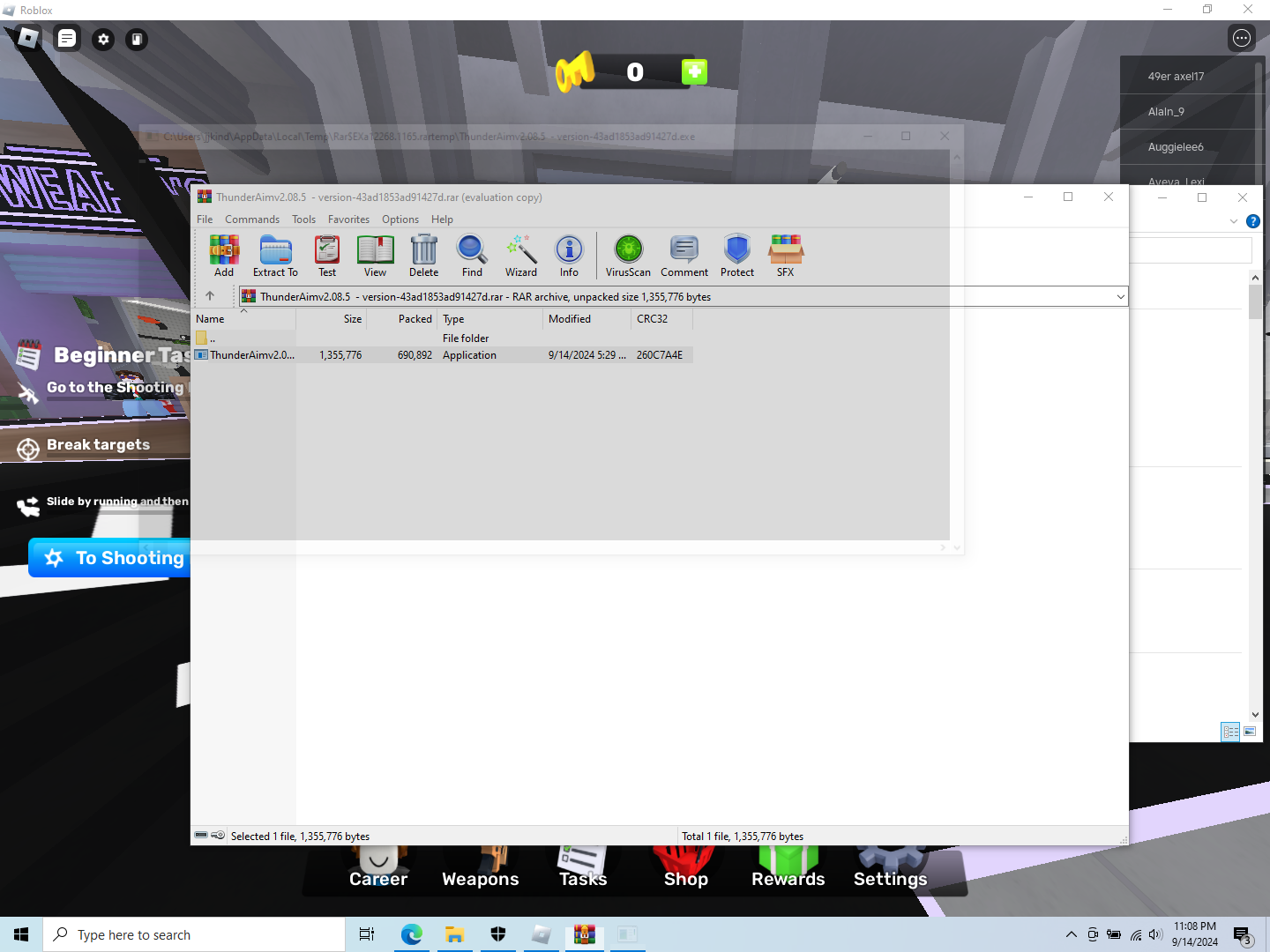Run VirusScan on the archive

(x=628, y=256)
